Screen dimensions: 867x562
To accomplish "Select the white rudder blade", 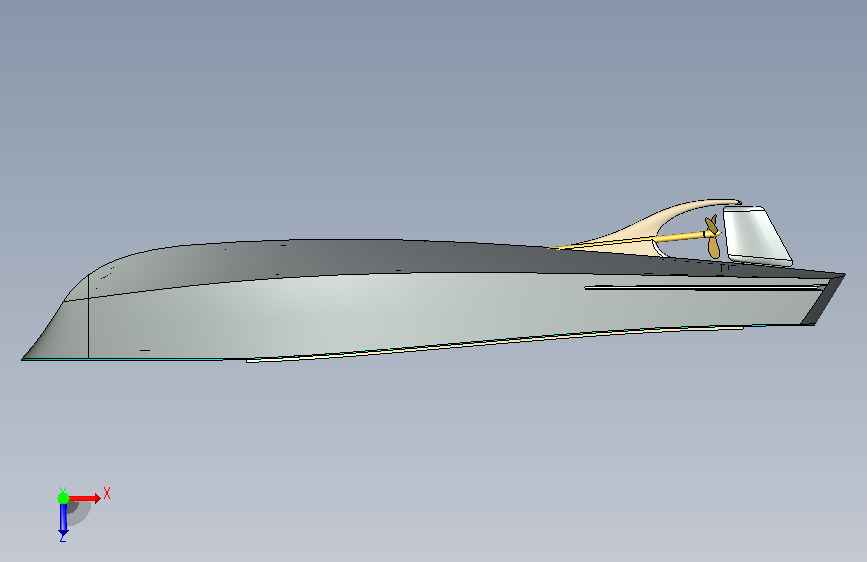I will 755,235.
